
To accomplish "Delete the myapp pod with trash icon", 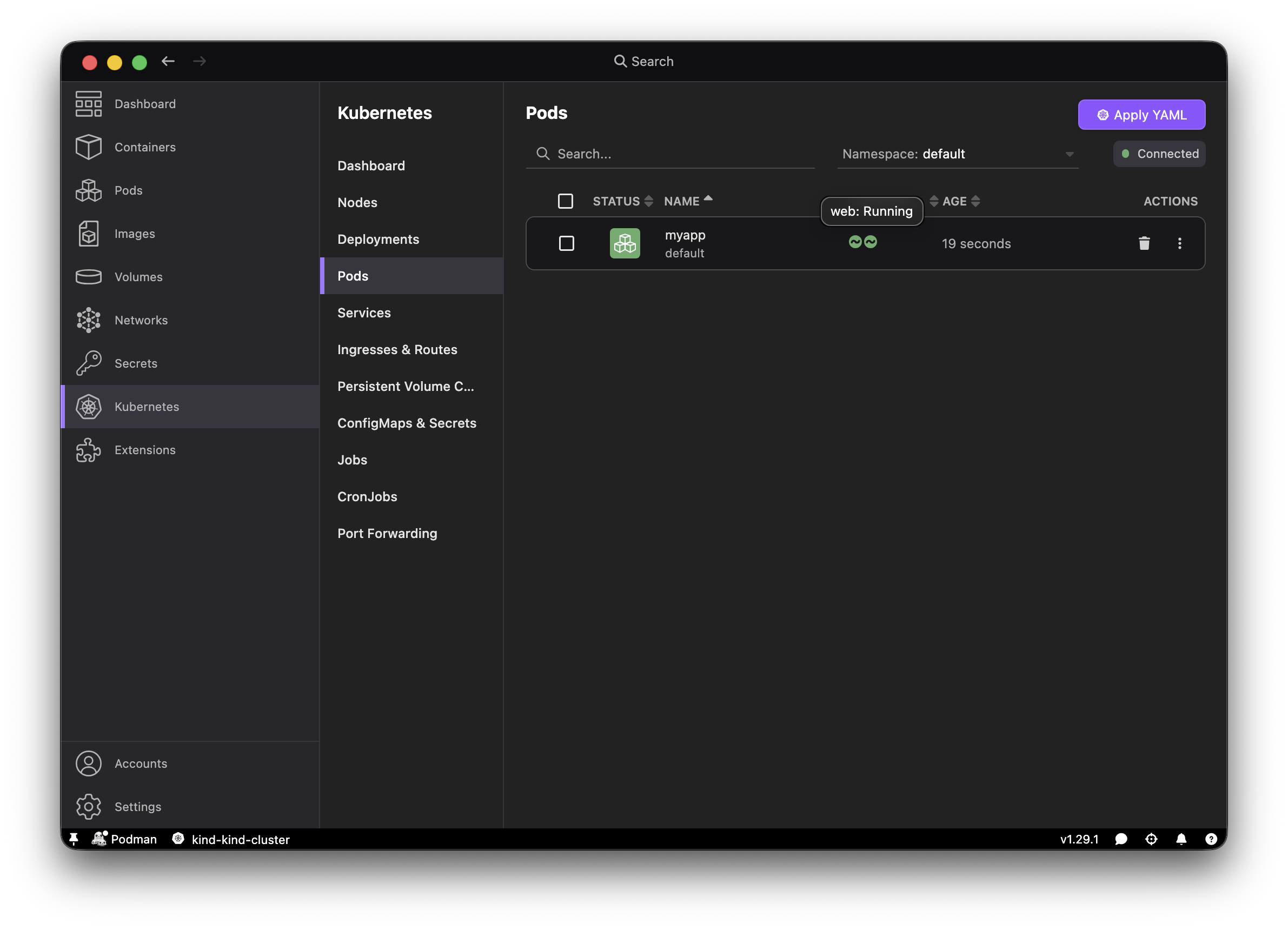I will (x=1144, y=243).
